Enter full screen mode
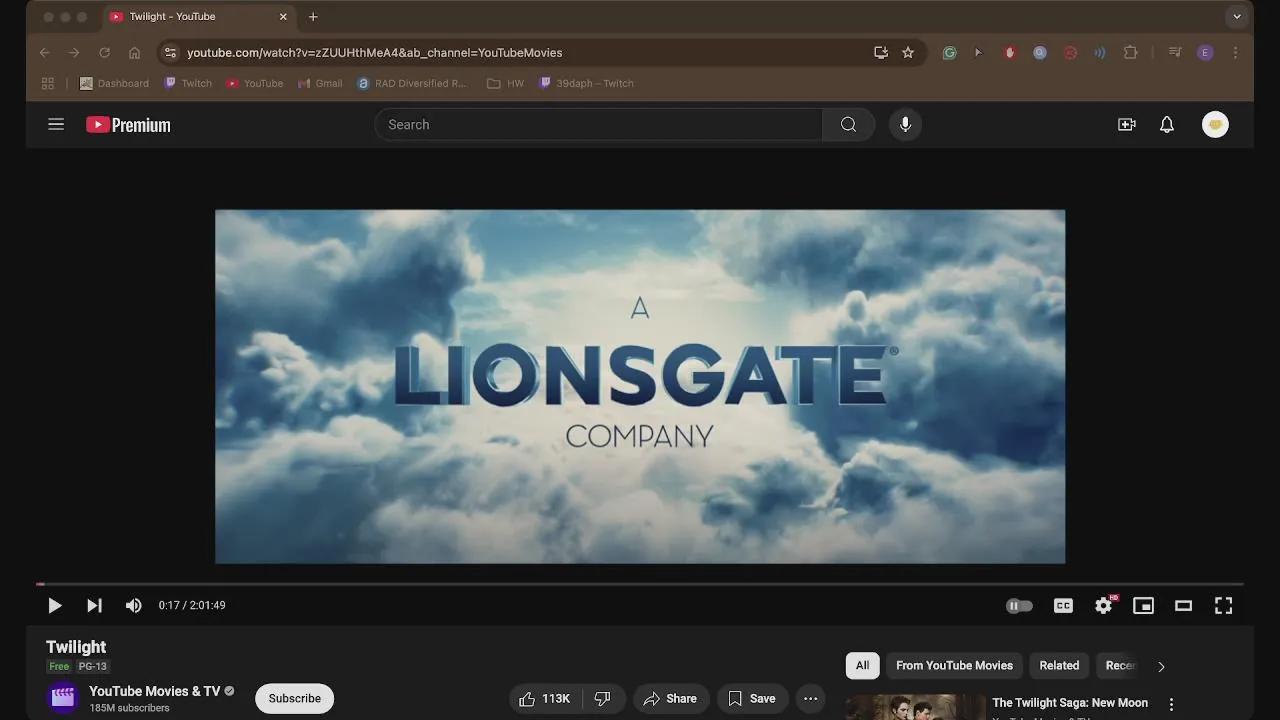 (x=1223, y=605)
